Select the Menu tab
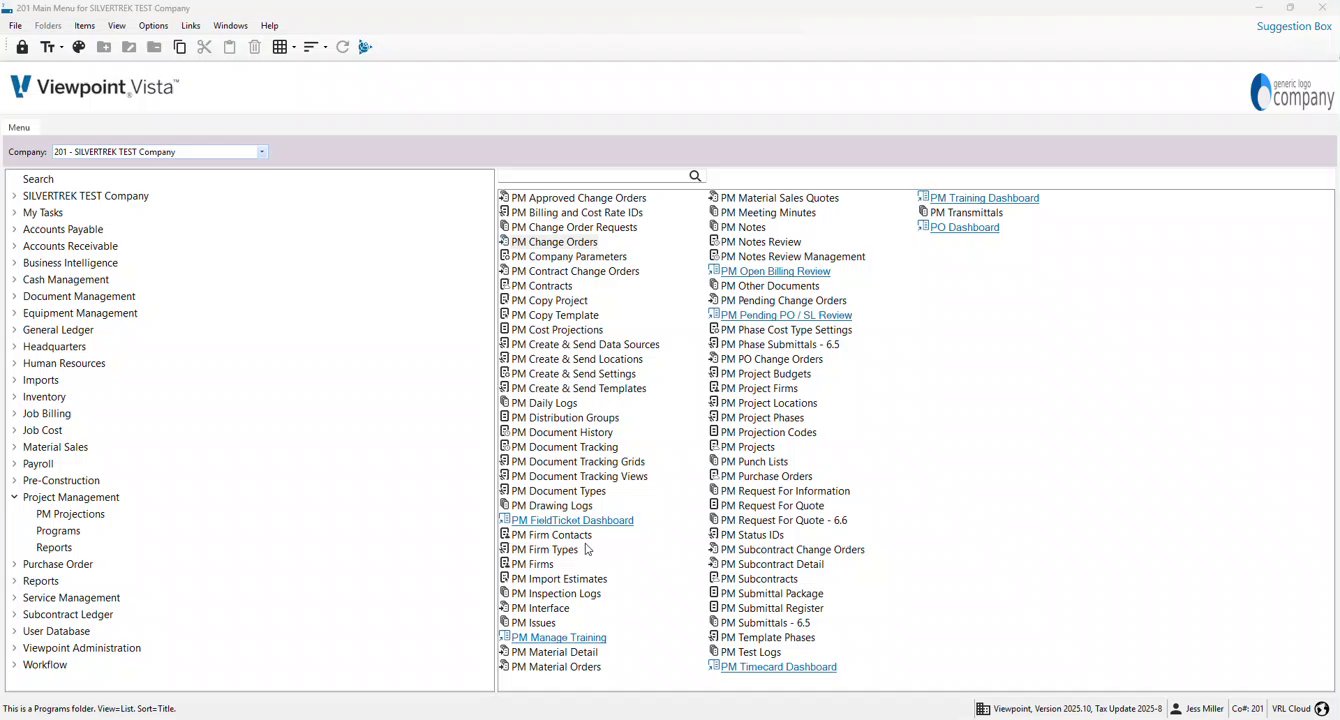The width and height of the screenshot is (1340, 720). click(19, 127)
